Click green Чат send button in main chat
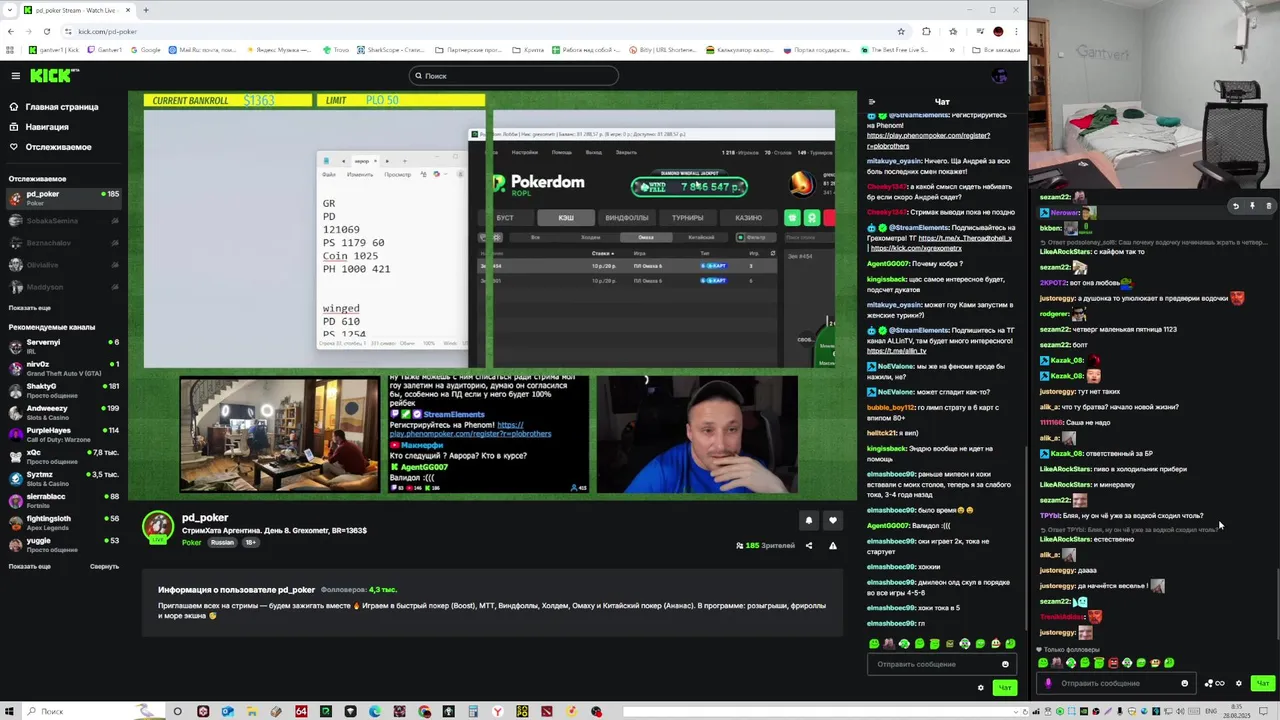Viewport: 1280px width, 720px height. coord(1004,687)
